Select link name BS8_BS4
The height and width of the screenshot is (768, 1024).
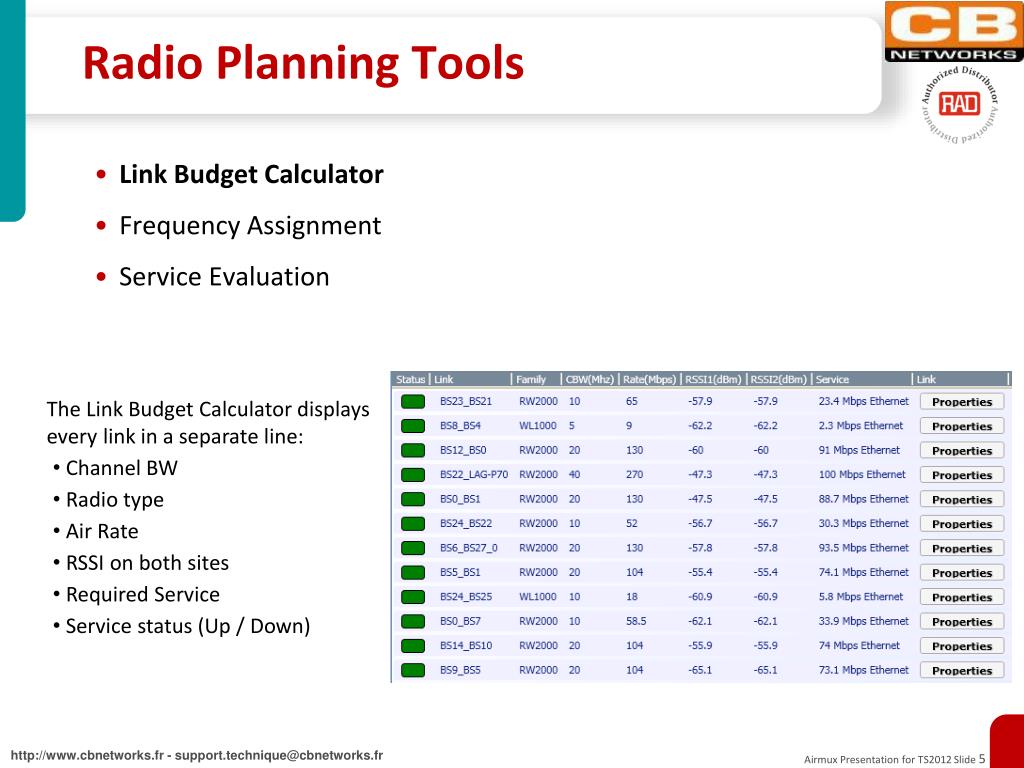click(460, 426)
